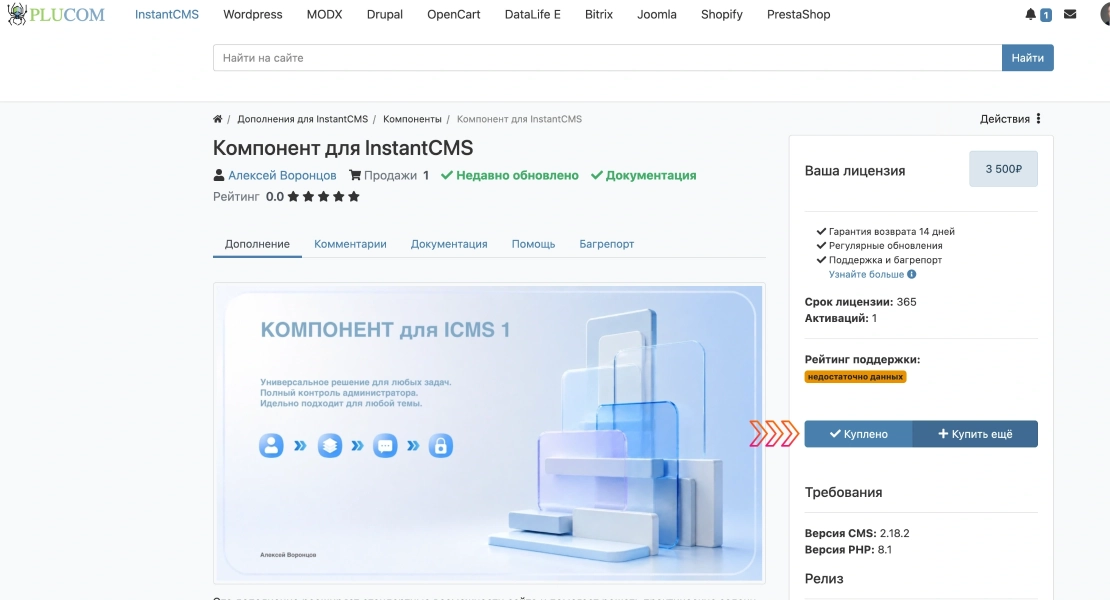Click the Купить ещё button
The height and width of the screenshot is (600, 1110).
975,434
